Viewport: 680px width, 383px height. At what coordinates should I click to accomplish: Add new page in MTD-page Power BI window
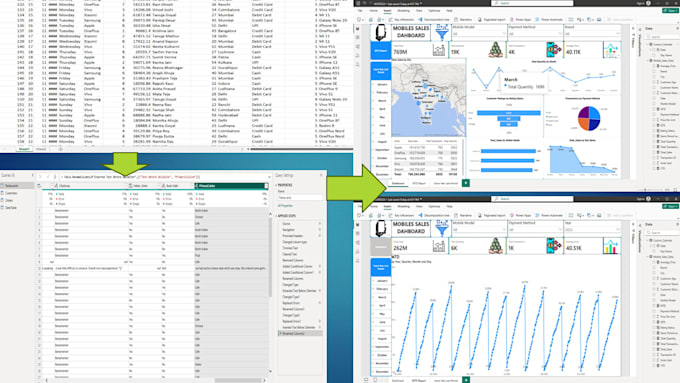coord(466,380)
